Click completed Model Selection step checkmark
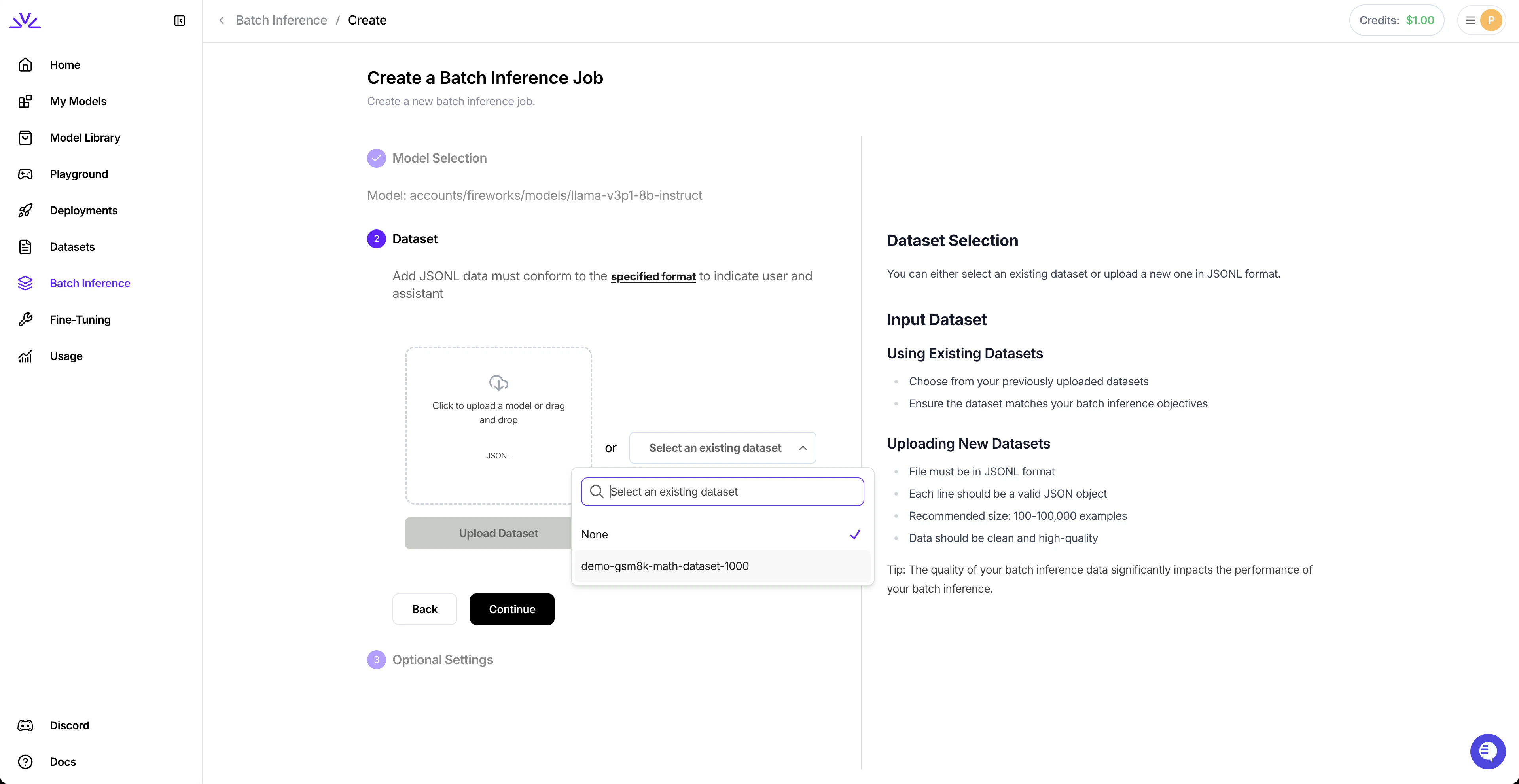The image size is (1519, 784). 376,158
